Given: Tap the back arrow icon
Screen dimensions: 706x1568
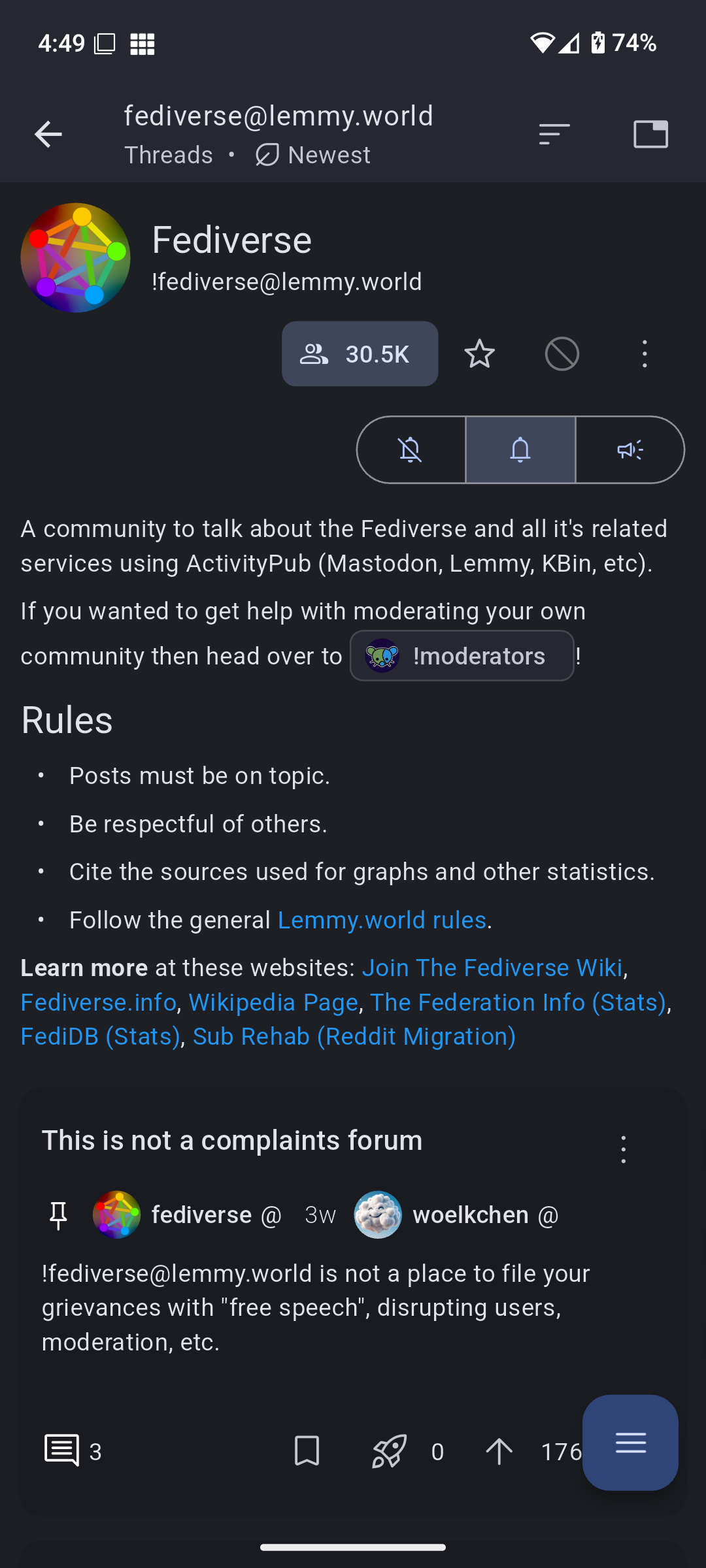Looking at the screenshot, I should [48, 135].
